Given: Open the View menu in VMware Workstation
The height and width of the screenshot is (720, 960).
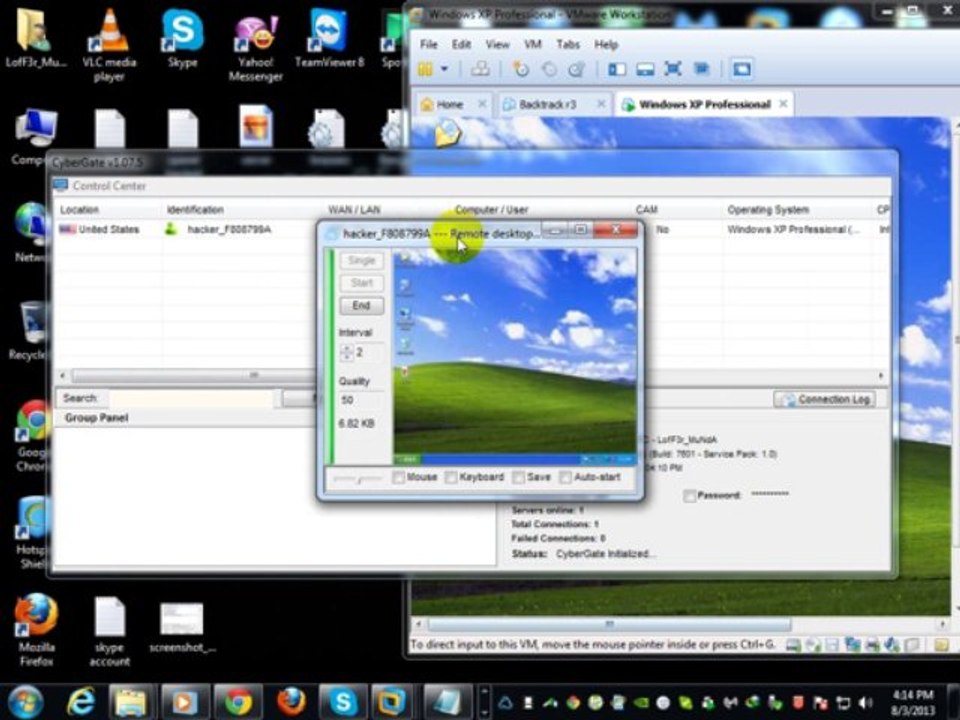Looking at the screenshot, I should 497,45.
